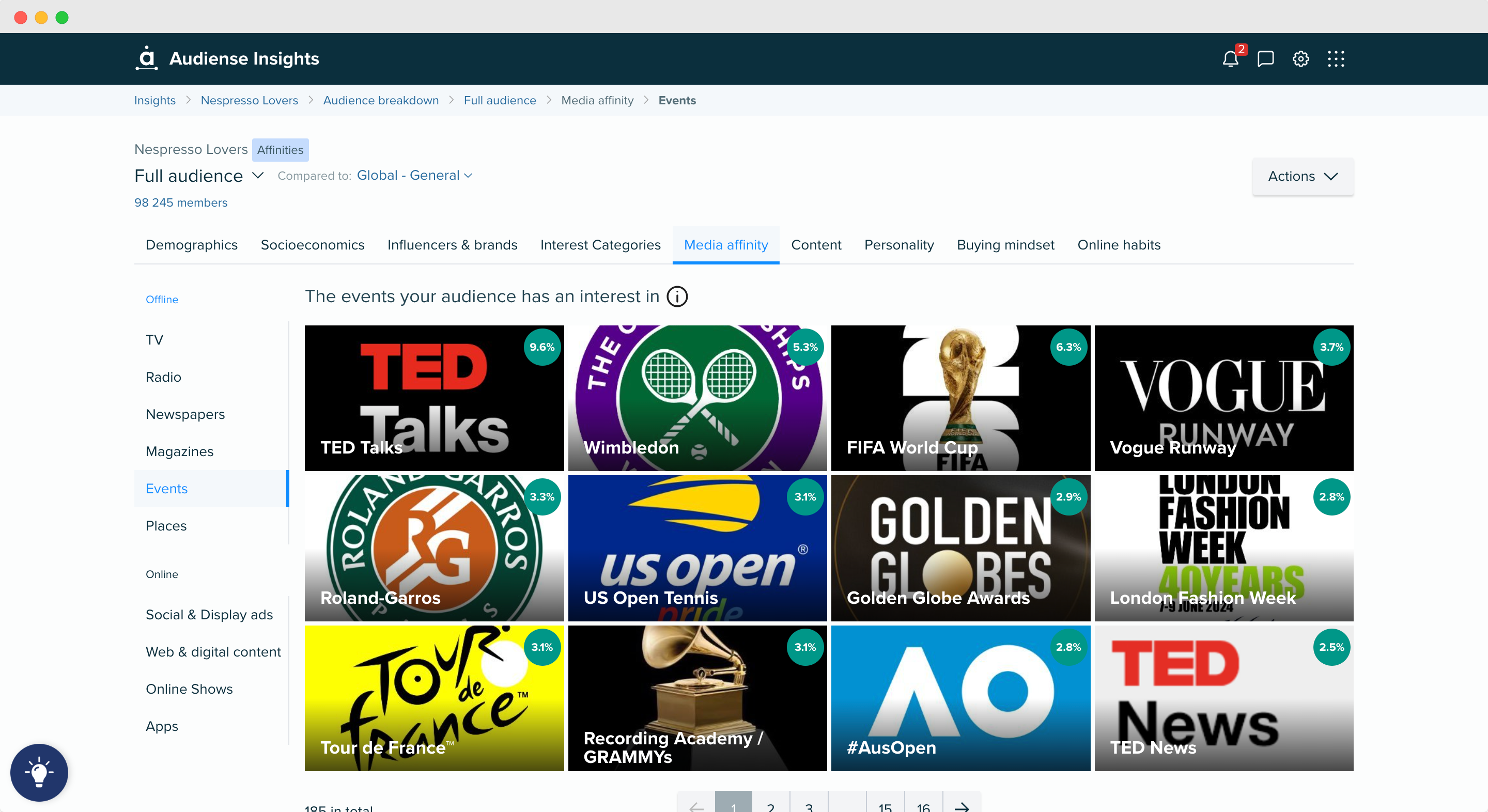The image size is (1488, 812).
Task: Go to Nespresso Lovers breadcrumb
Action: pyautogui.click(x=249, y=100)
